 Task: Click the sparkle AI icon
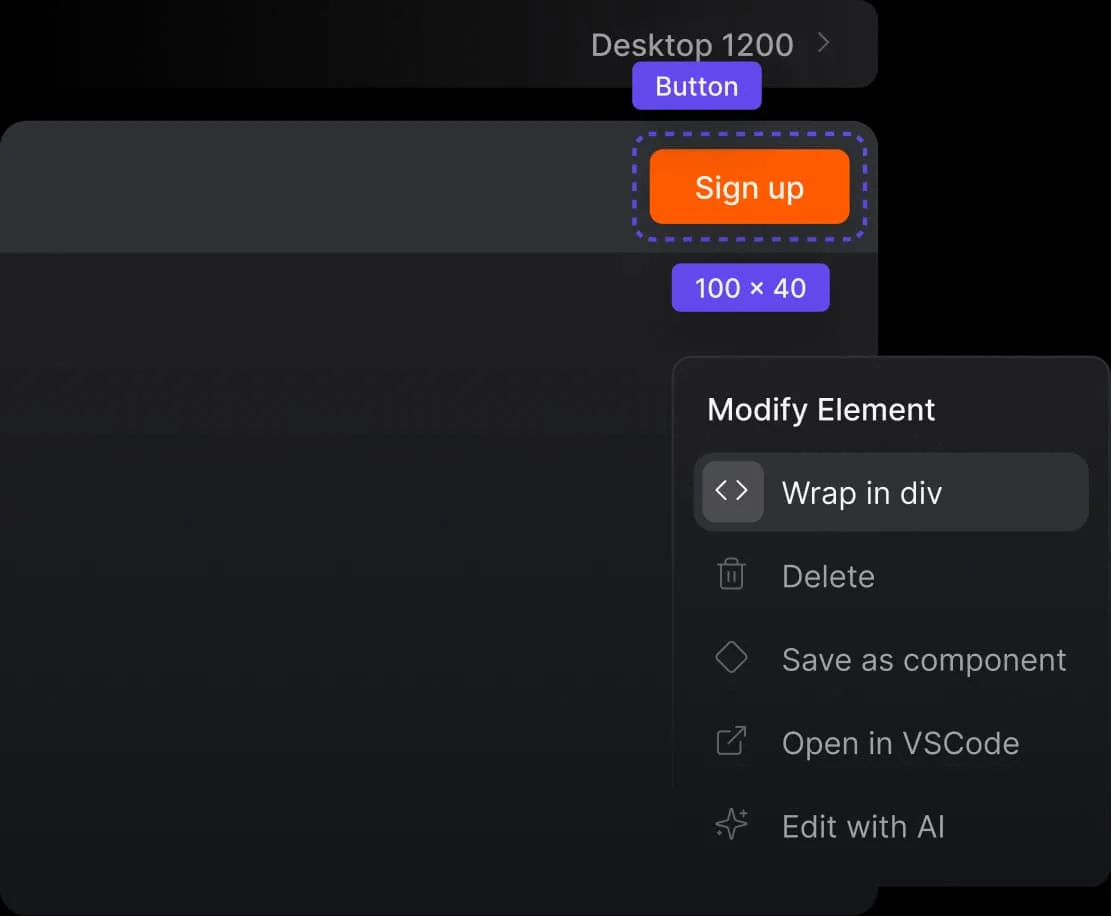pyautogui.click(x=731, y=825)
